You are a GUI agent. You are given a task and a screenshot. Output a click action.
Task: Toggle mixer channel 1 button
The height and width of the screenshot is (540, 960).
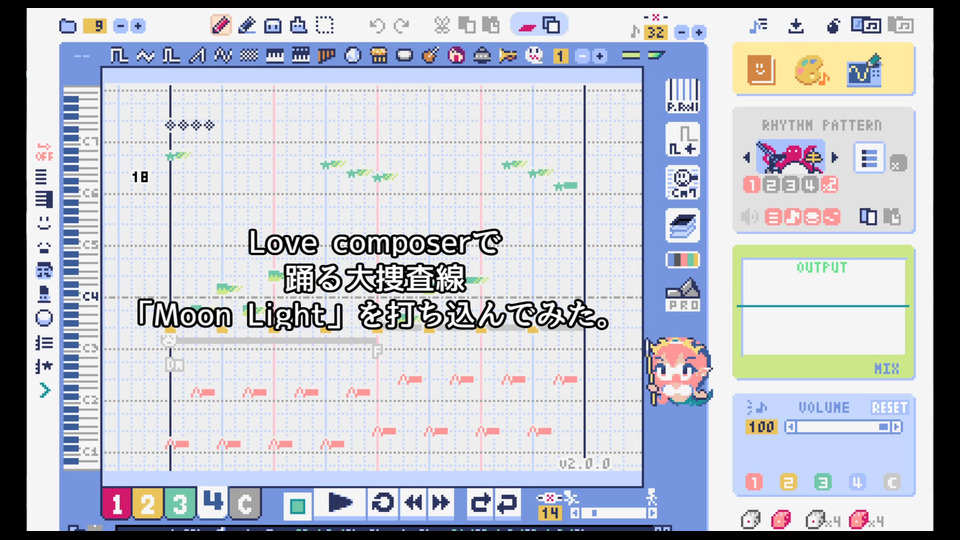pyautogui.click(x=754, y=482)
